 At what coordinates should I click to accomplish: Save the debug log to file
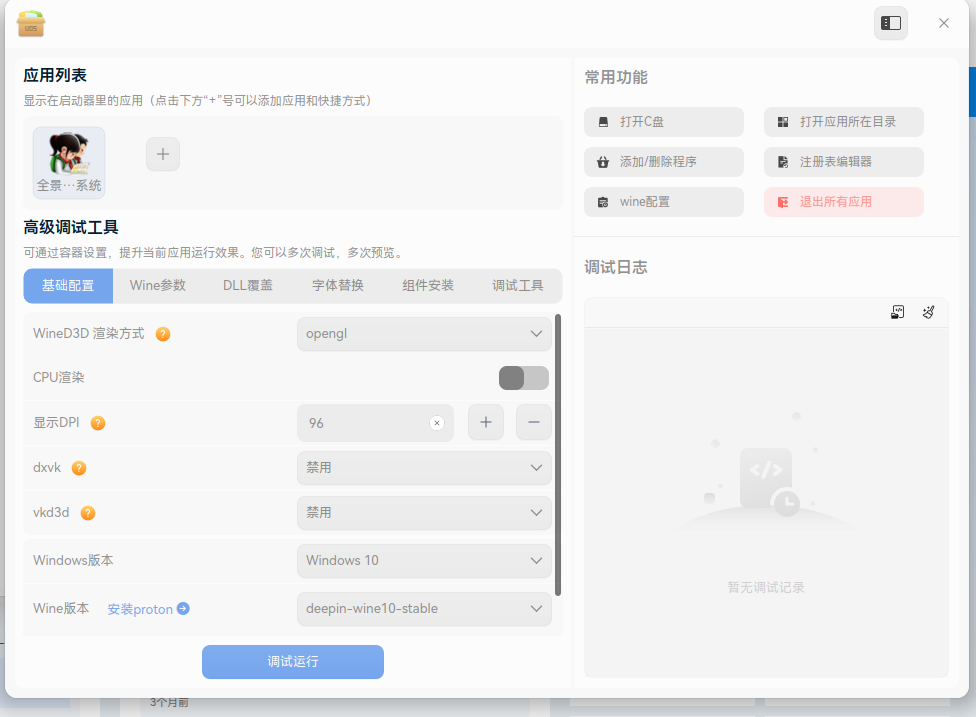pos(897,312)
